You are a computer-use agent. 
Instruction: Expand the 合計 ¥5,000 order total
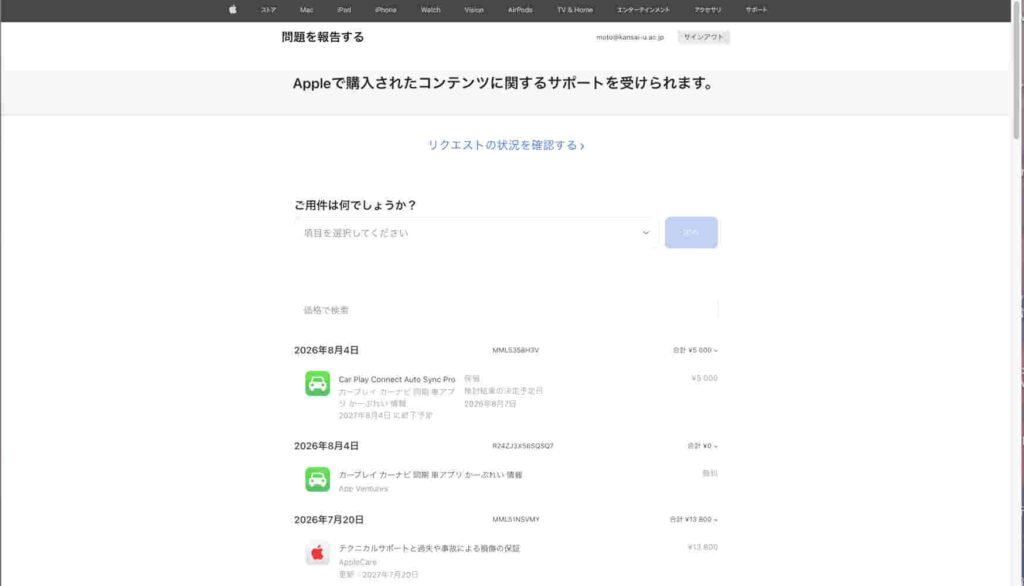(x=695, y=350)
